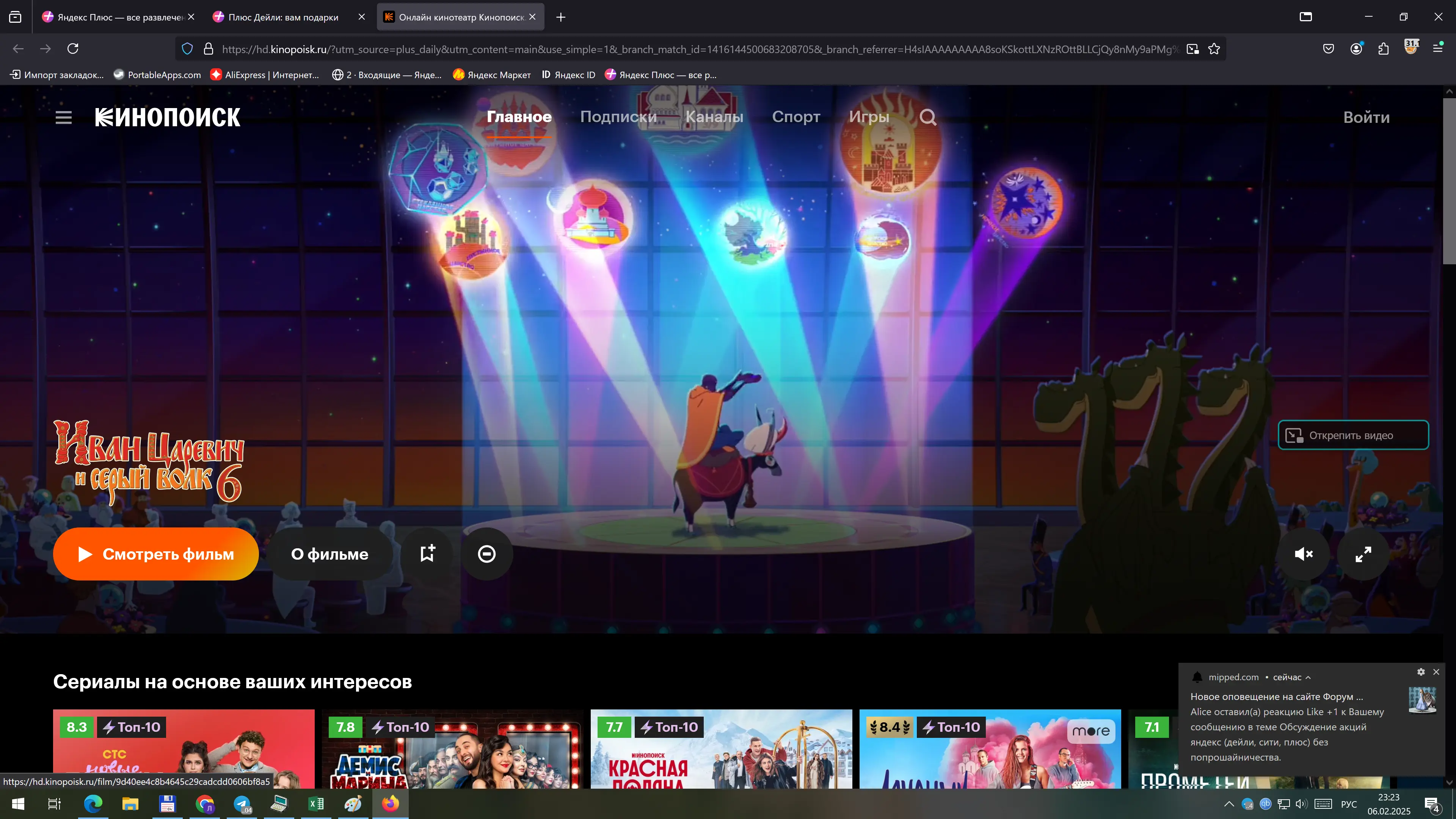Open the Игры section
The image size is (1456, 819).
[x=869, y=117]
